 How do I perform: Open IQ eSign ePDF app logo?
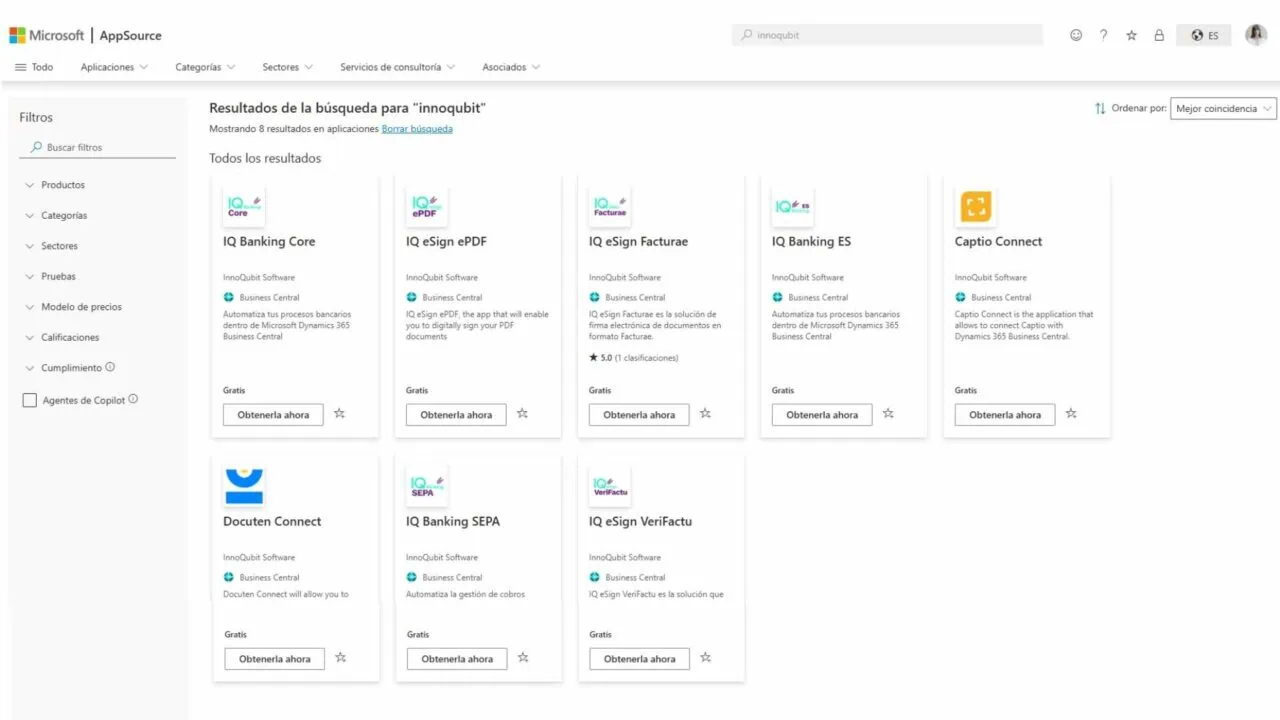click(x=426, y=207)
